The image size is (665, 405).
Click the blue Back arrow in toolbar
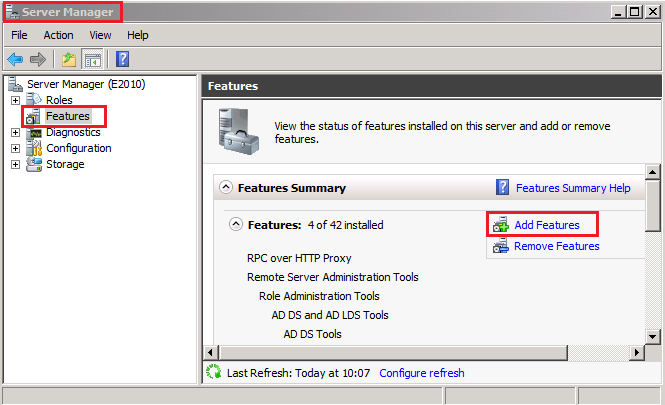15,59
